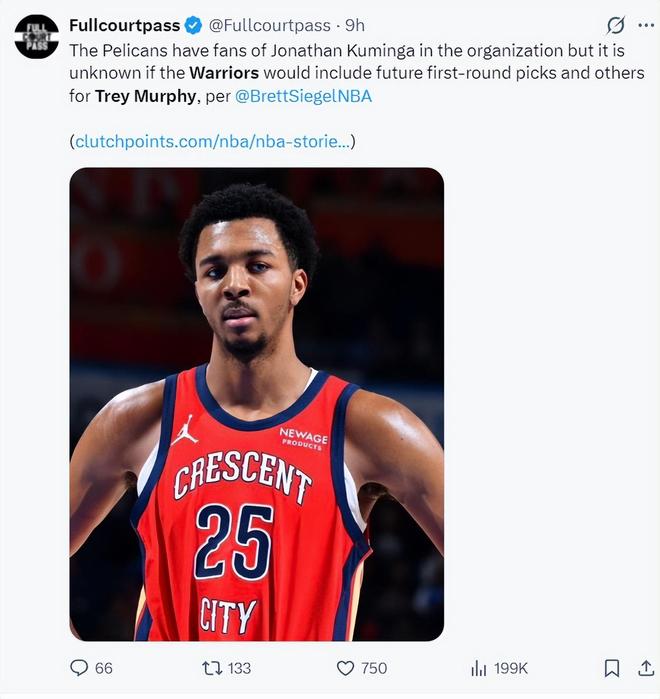
Task: Open the Crescent City jersey photo
Action: click(x=257, y=404)
